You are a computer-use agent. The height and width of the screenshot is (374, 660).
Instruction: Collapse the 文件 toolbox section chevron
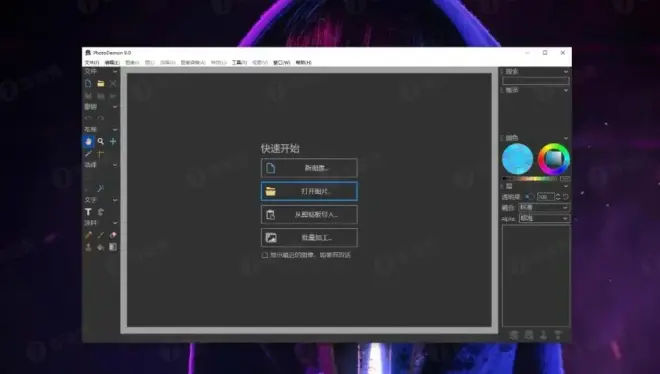114,72
